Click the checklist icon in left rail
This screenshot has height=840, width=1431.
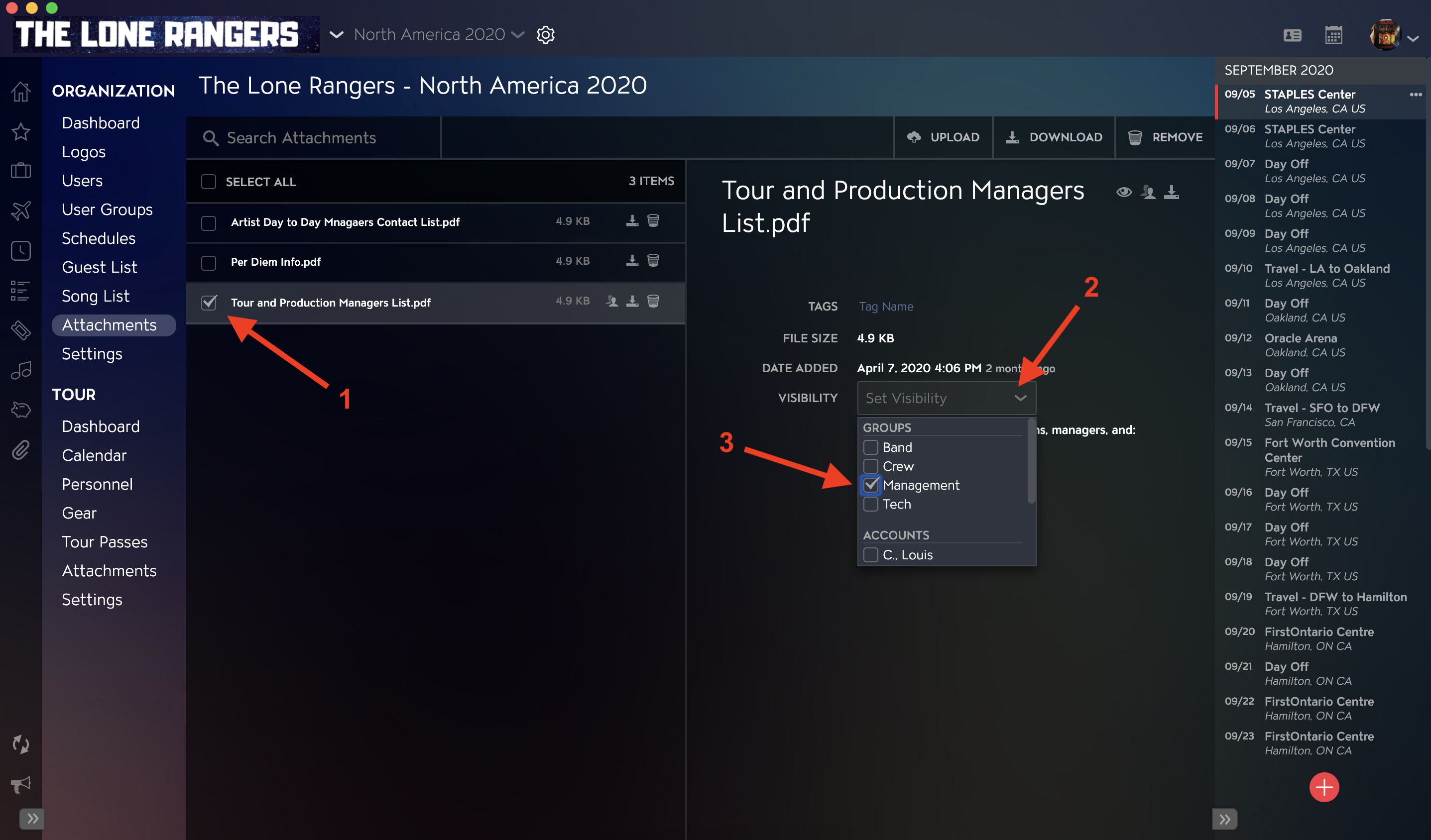click(x=21, y=291)
